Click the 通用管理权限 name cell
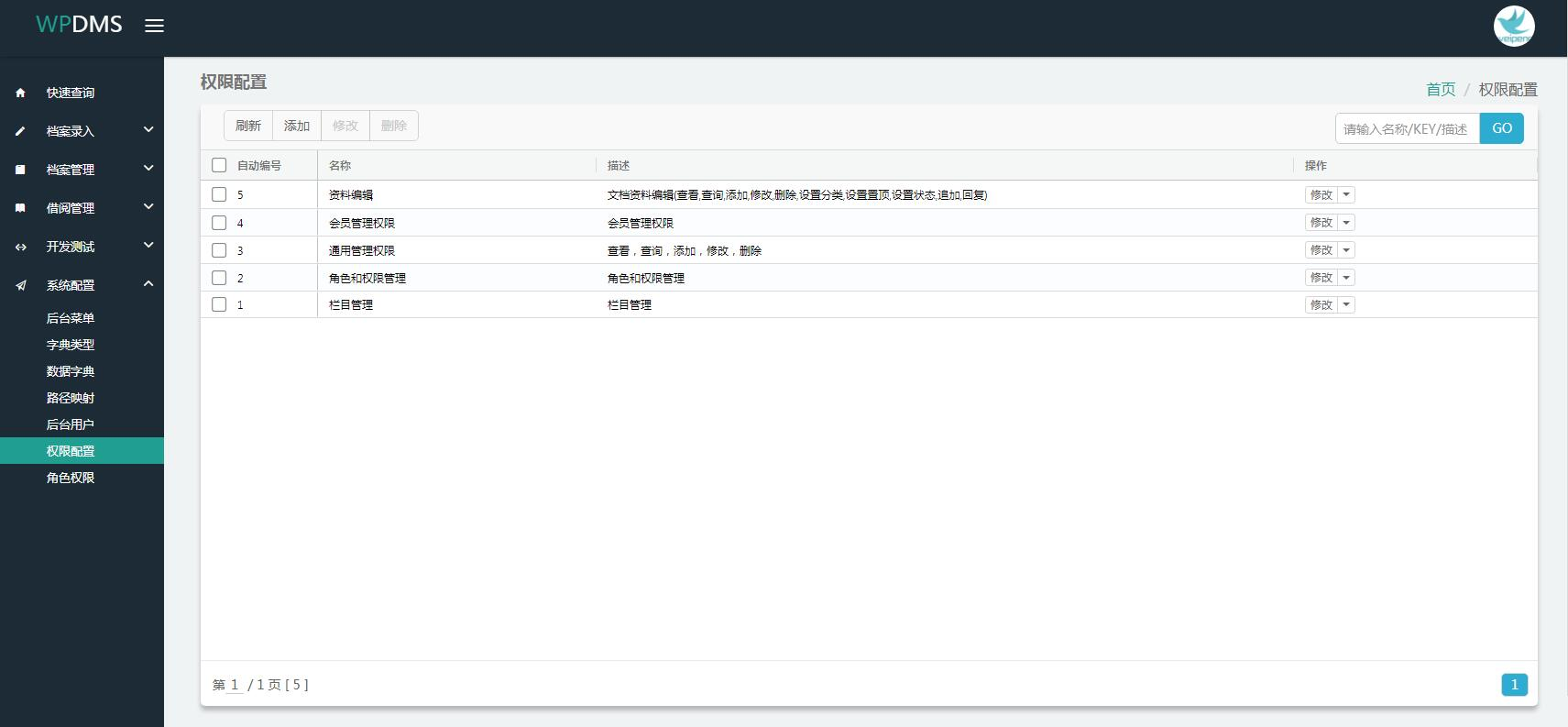This screenshot has height=727, width=1568. 362,250
